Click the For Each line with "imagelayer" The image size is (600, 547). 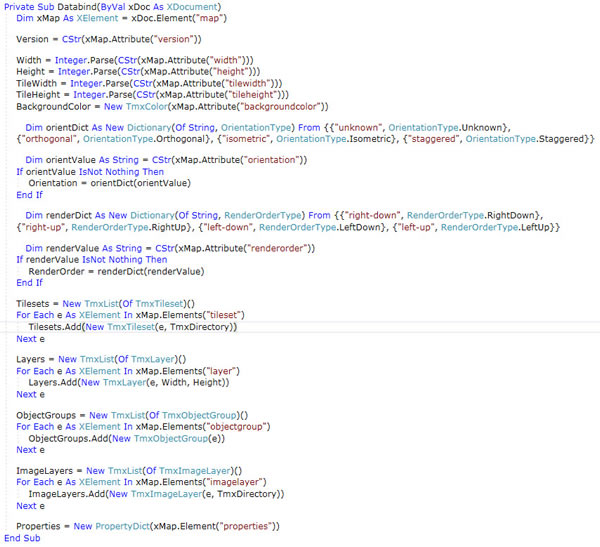coord(141,482)
